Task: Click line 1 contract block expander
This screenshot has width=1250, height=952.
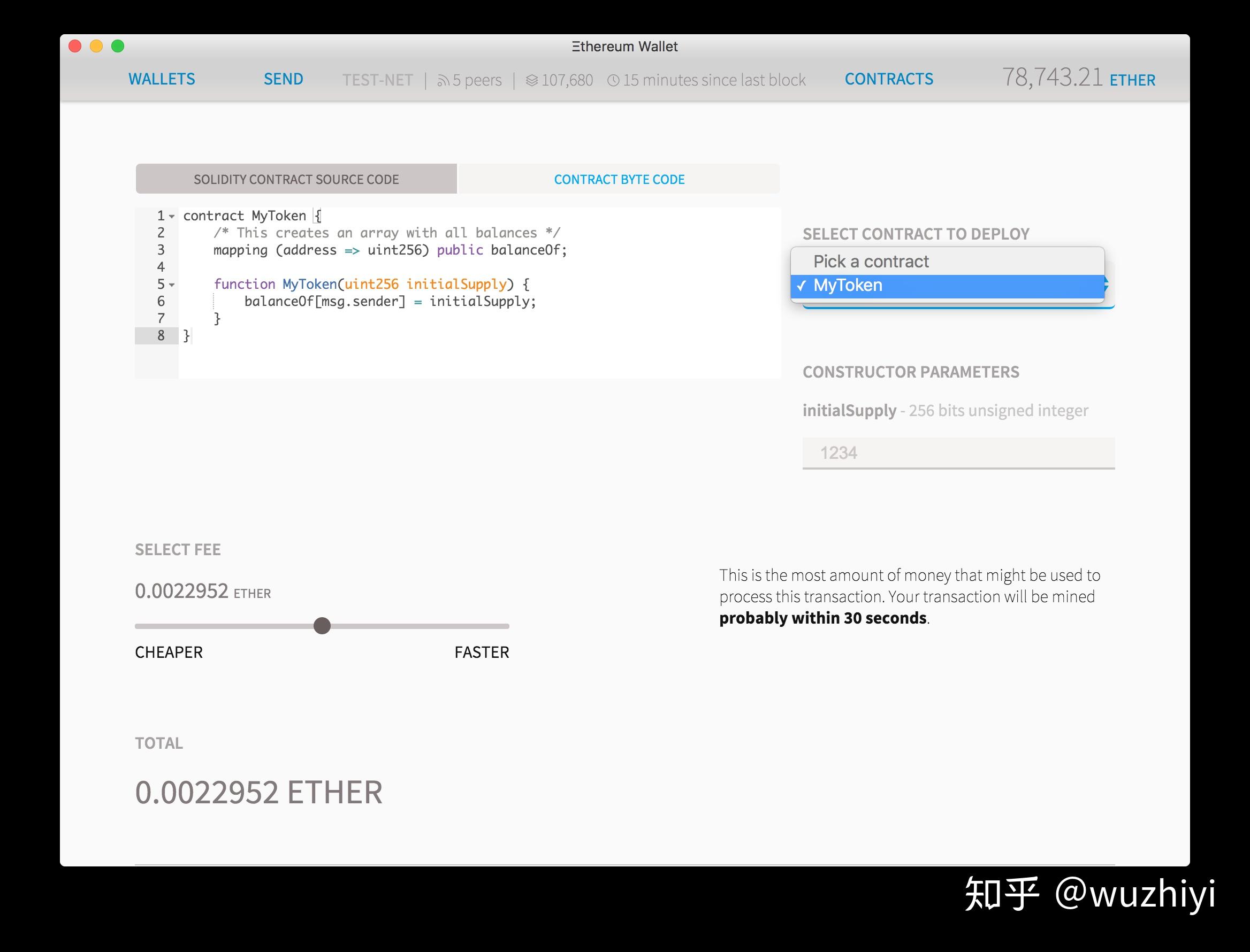Action: (171, 215)
